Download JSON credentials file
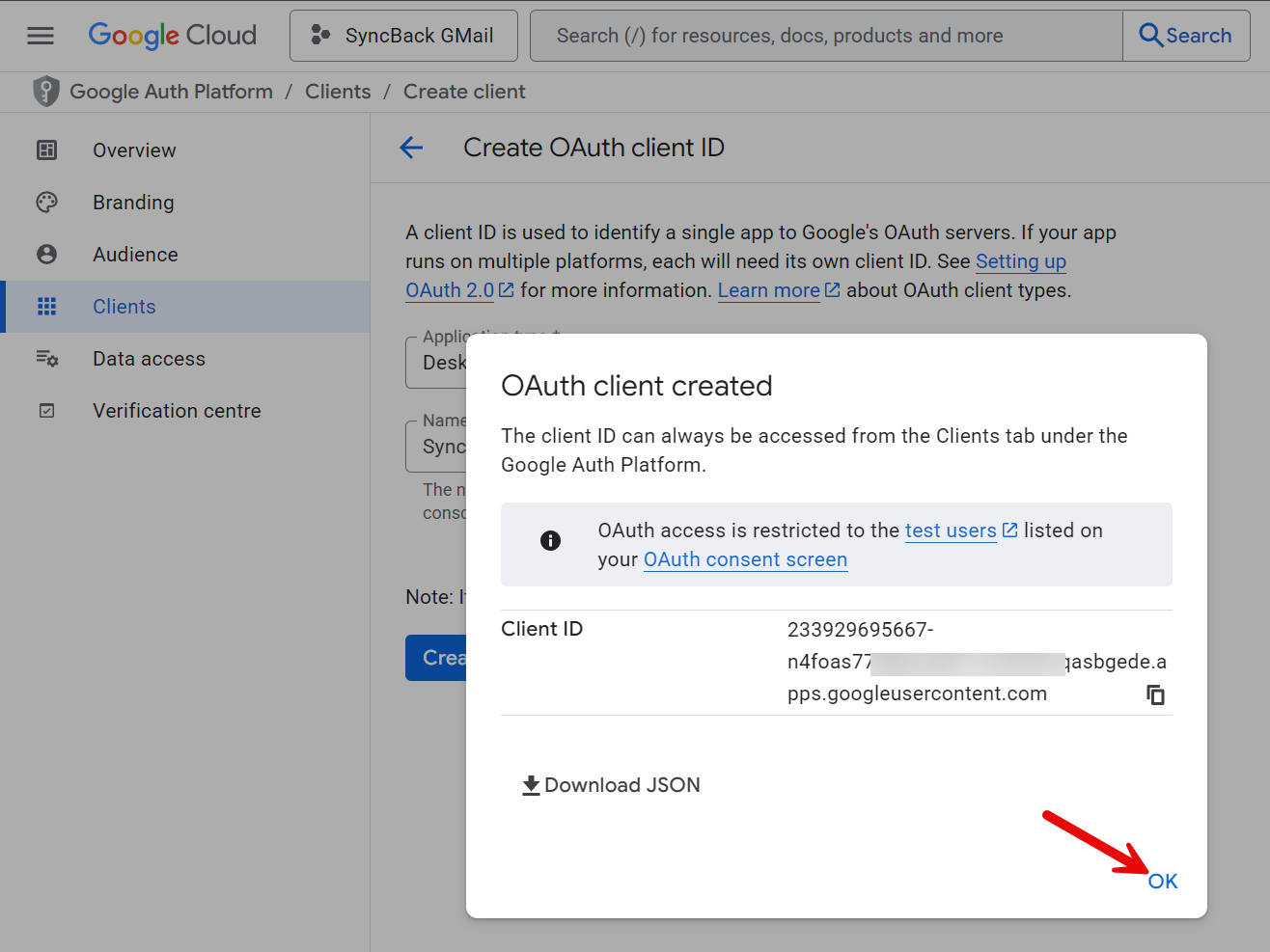Screen dimensions: 1270x952 point(611,785)
